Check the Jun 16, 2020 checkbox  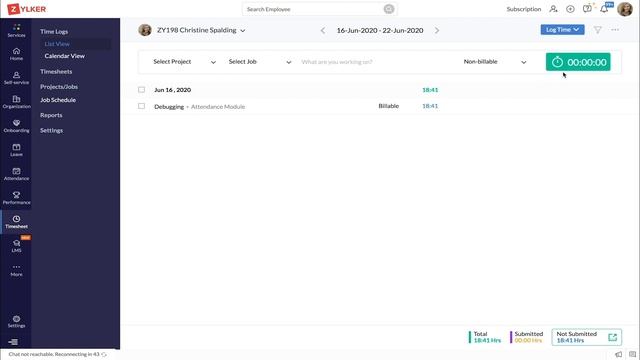click(141, 90)
